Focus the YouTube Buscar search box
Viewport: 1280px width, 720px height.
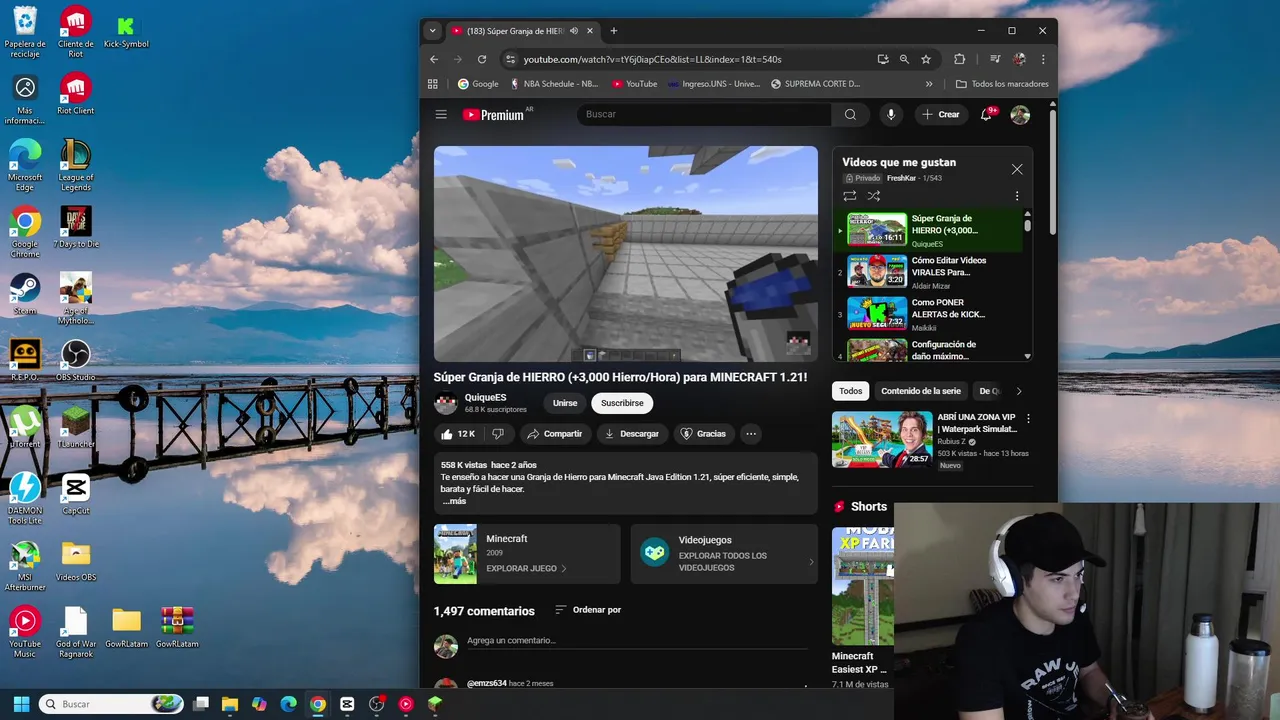click(x=704, y=114)
